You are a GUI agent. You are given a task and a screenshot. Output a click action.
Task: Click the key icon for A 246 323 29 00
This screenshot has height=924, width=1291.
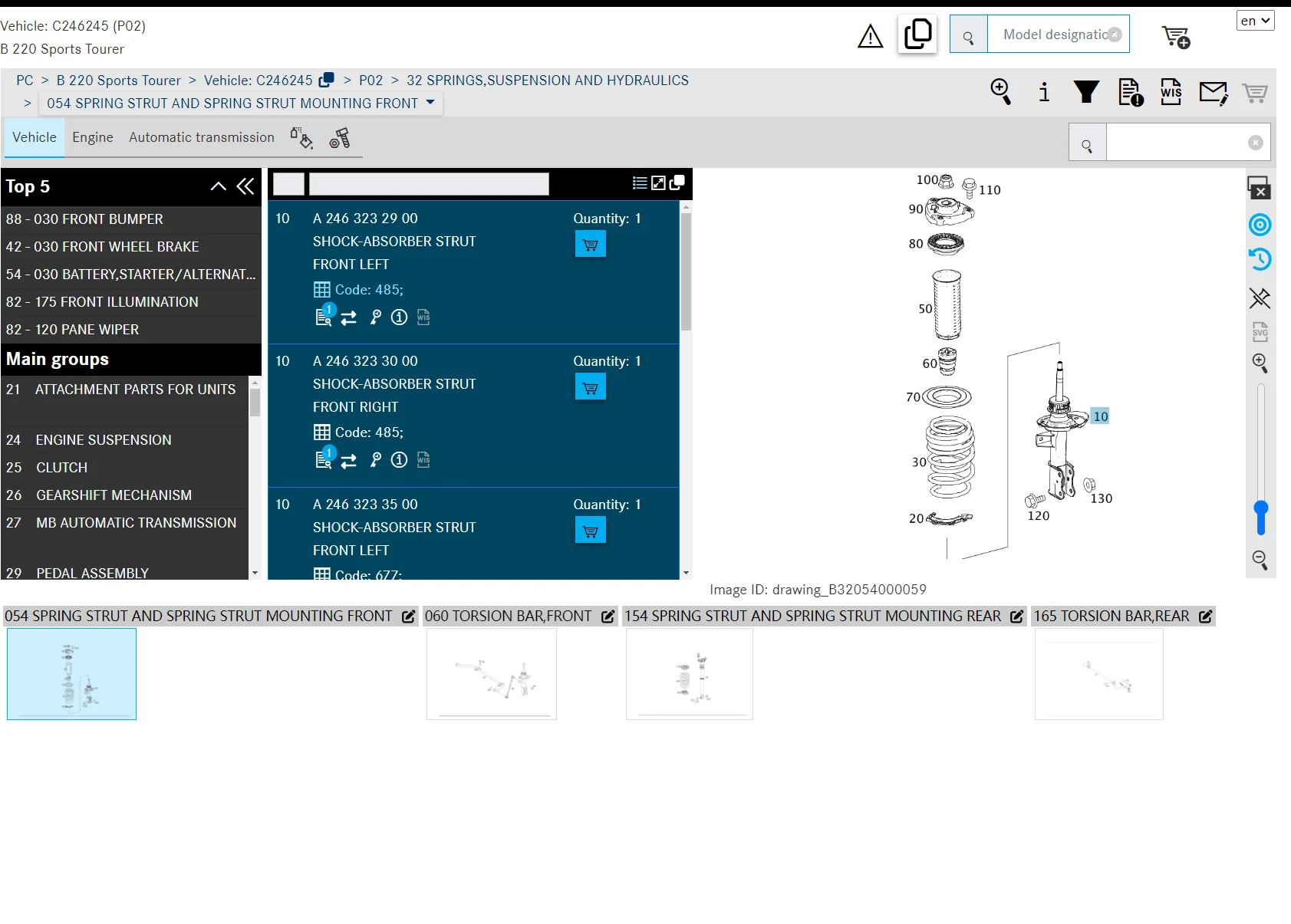point(375,317)
